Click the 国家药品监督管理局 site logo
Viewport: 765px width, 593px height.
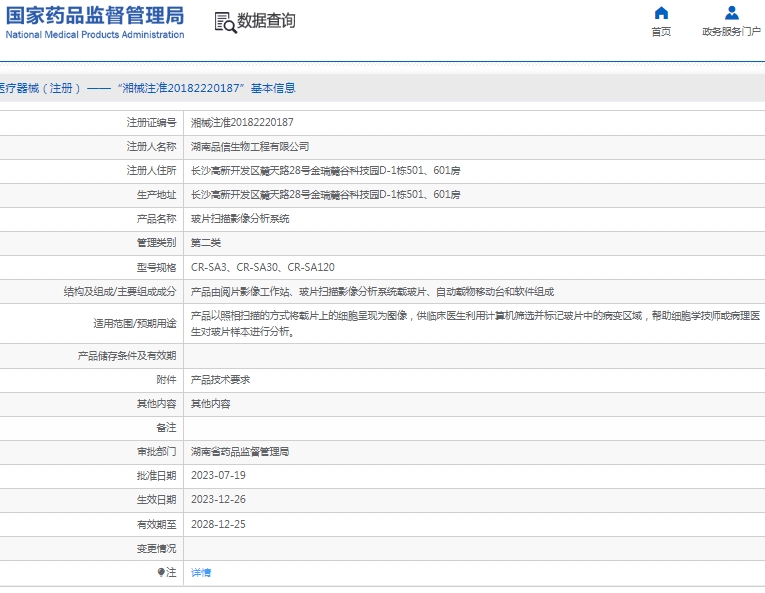point(95,15)
